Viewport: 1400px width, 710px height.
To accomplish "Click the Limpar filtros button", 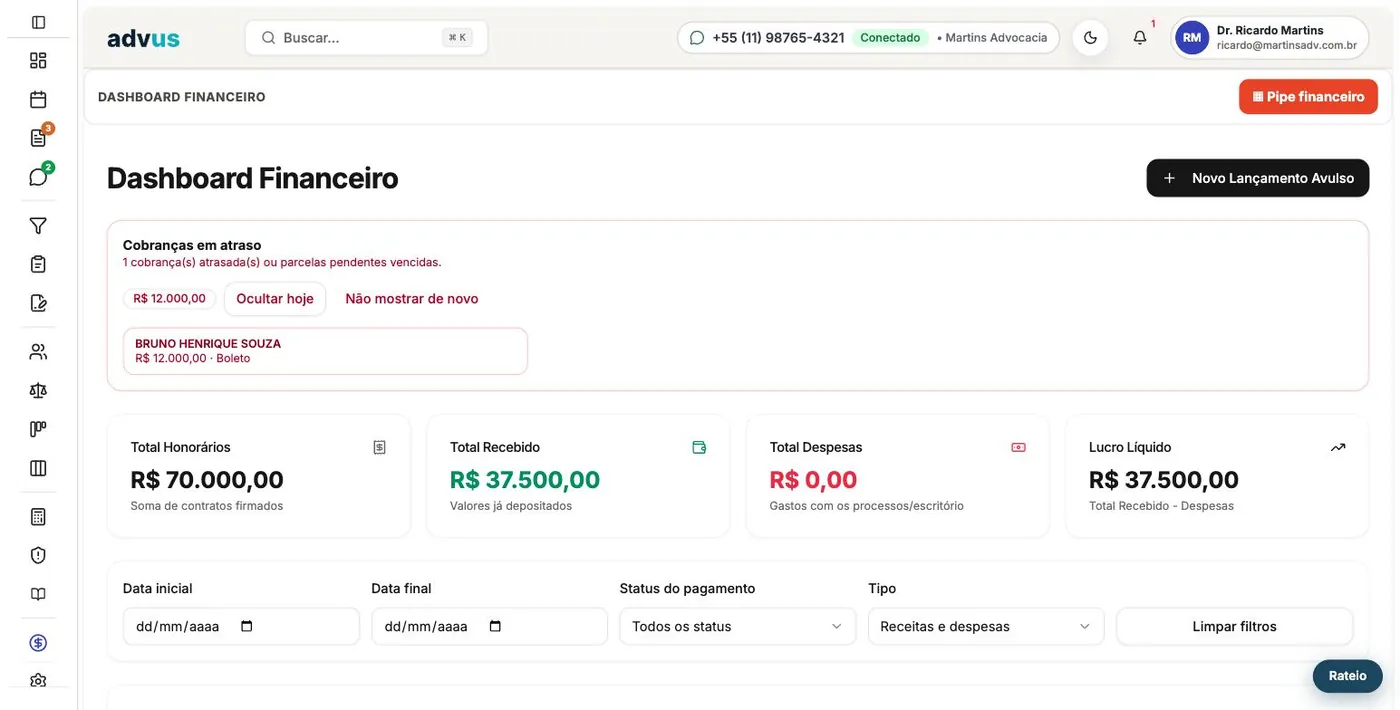I will pos(1234,626).
